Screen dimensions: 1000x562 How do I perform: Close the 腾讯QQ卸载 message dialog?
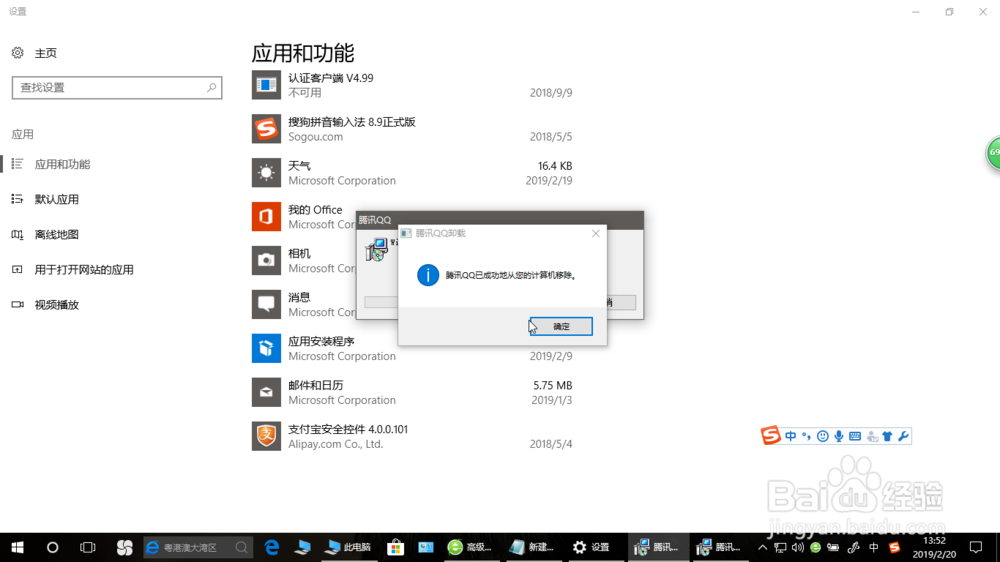point(596,233)
